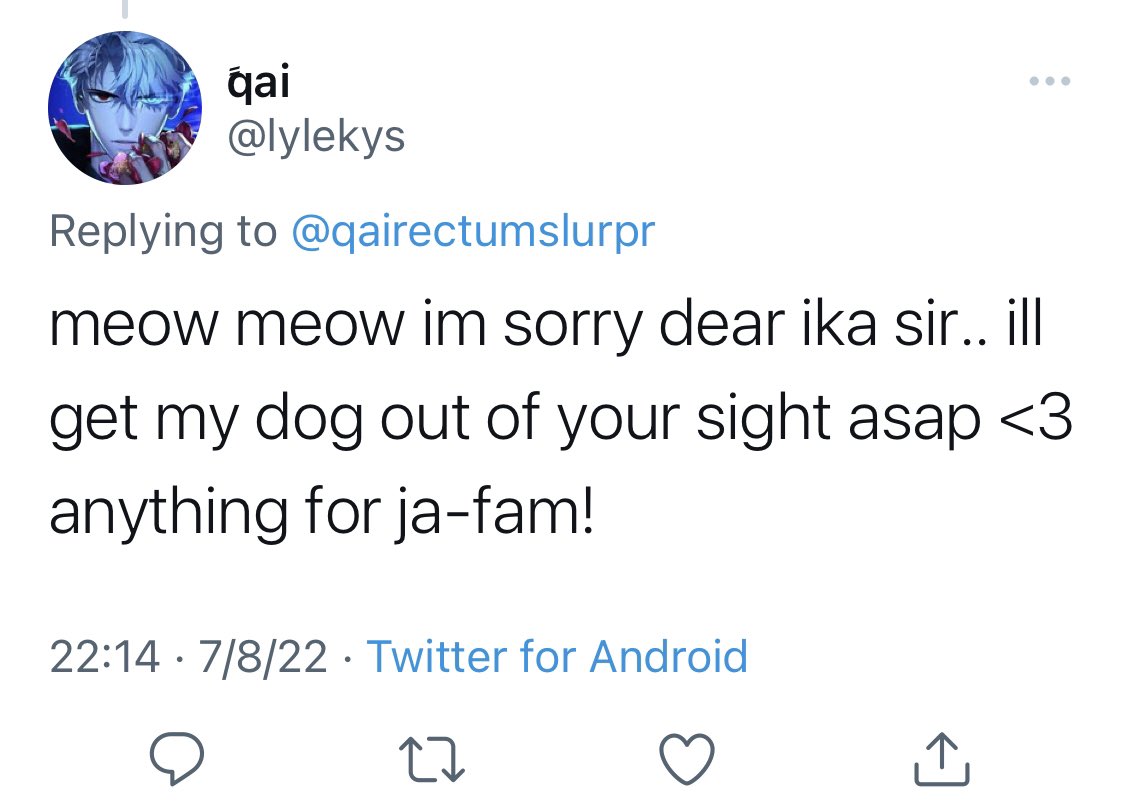Click the reply speech bubble icon
Screen dimensions: 1125x811
click(x=176, y=758)
